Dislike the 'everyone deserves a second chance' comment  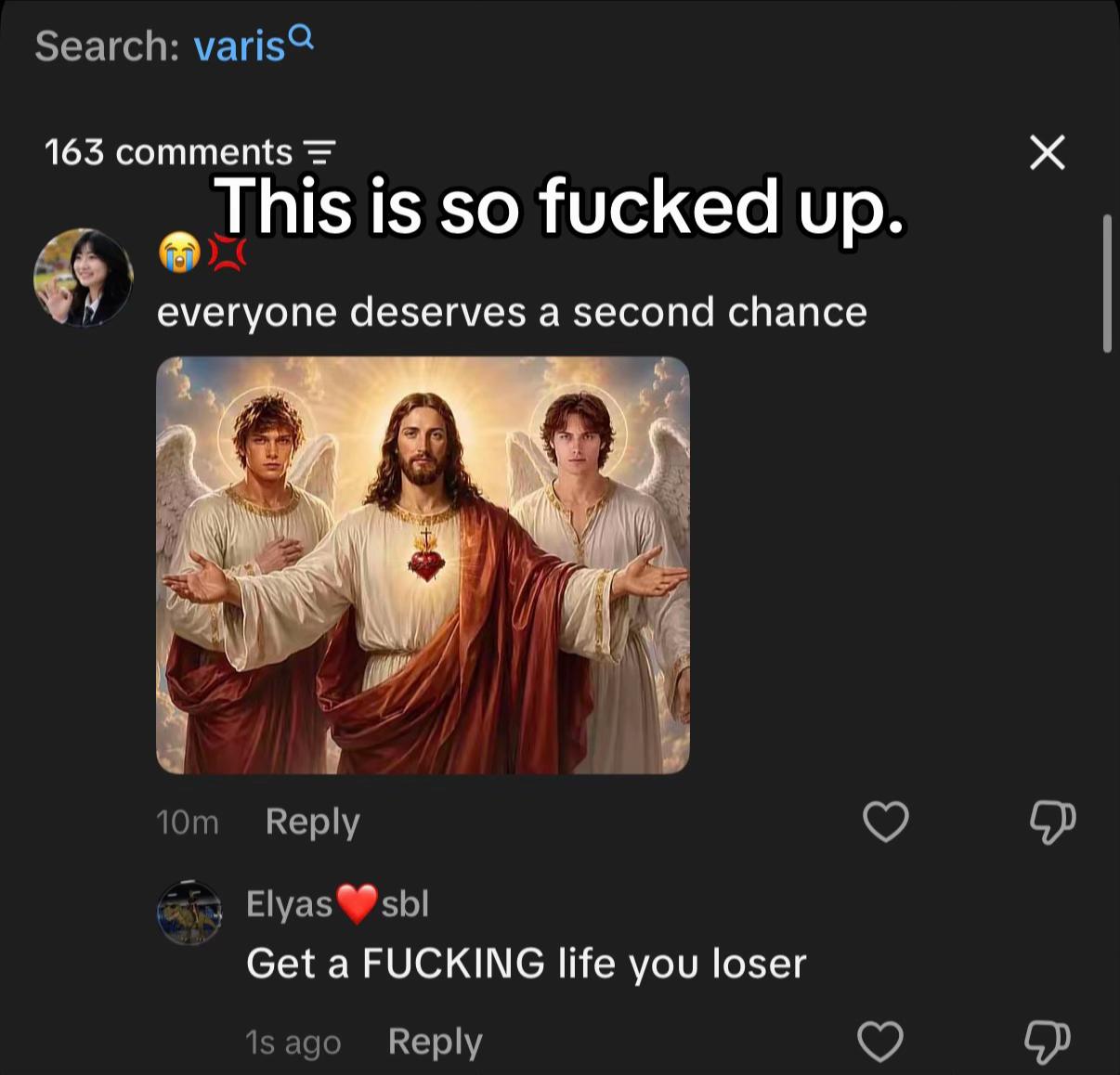[x=1052, y=822]
